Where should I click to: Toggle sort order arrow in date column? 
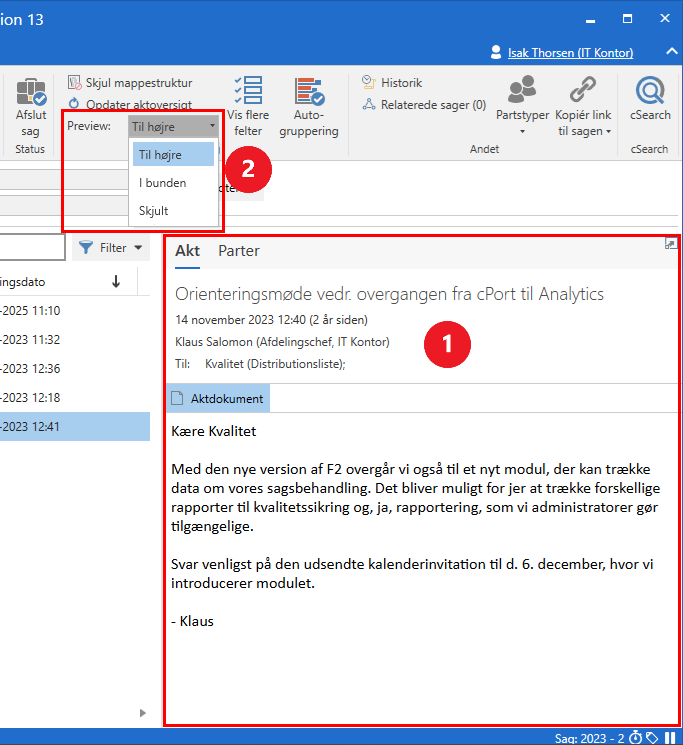pyautogui.click(x=116, y=282)
